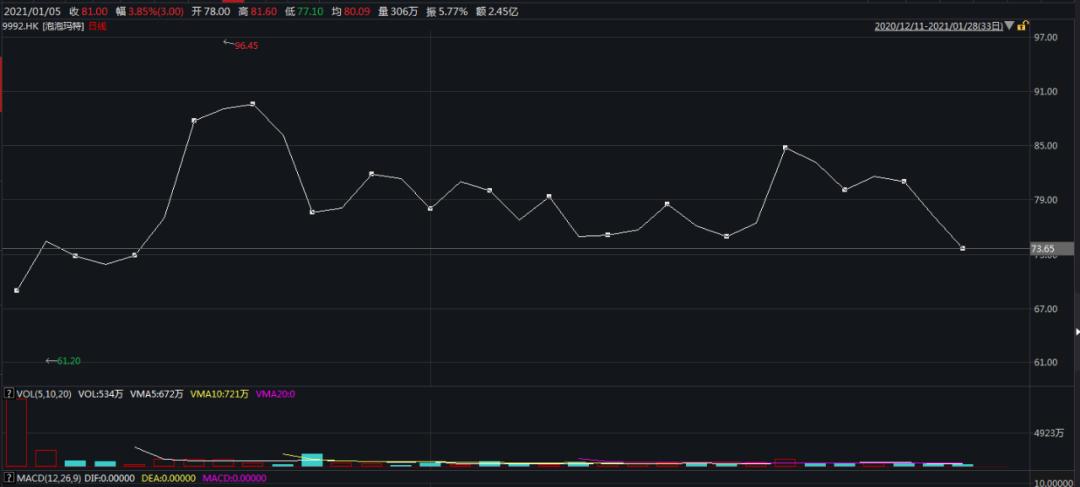
Task: Click the 85.00 price axis label
Action: (x=1045, y=146)
